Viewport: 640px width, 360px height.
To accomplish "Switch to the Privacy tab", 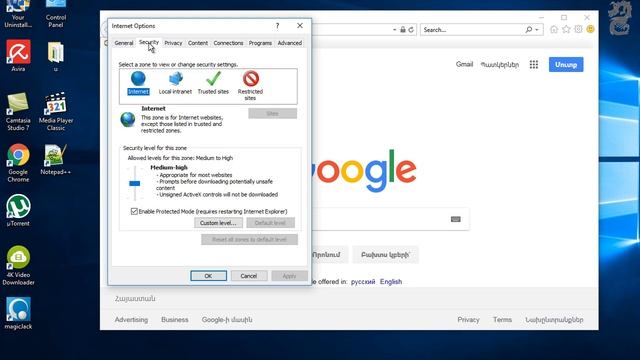I will [173, 43].
